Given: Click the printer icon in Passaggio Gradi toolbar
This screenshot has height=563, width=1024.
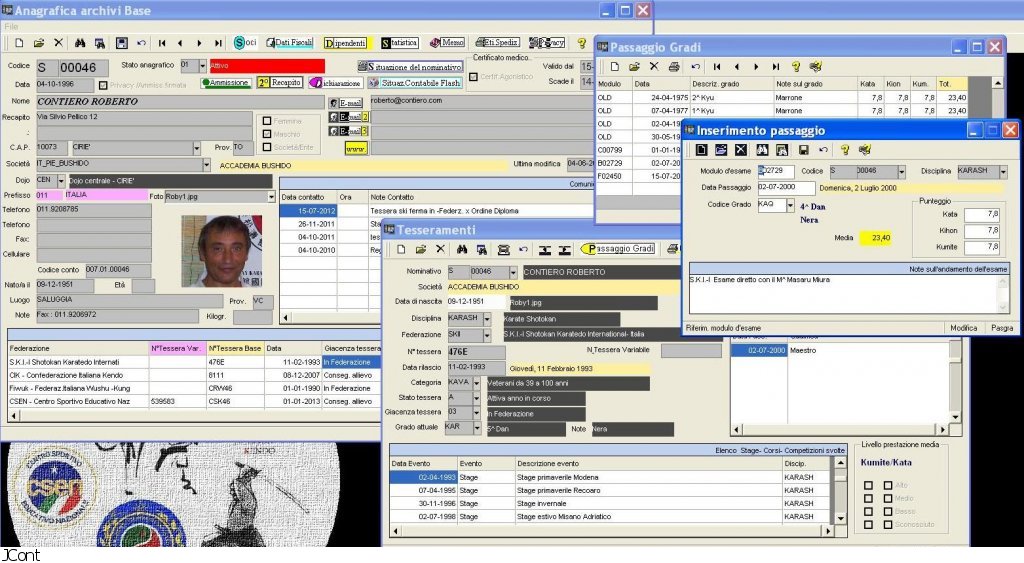Looking at the screenshot, I should [x=675, y=66].
